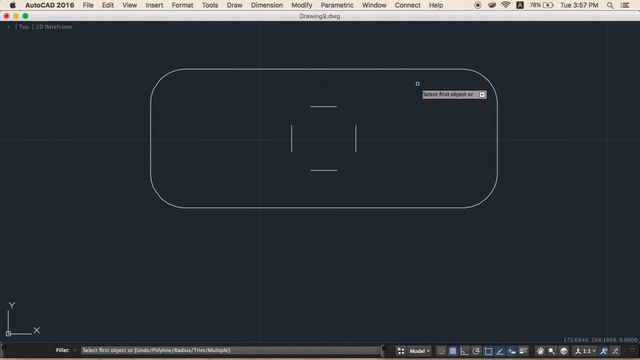Open the Draw menu

pos(234,5)
